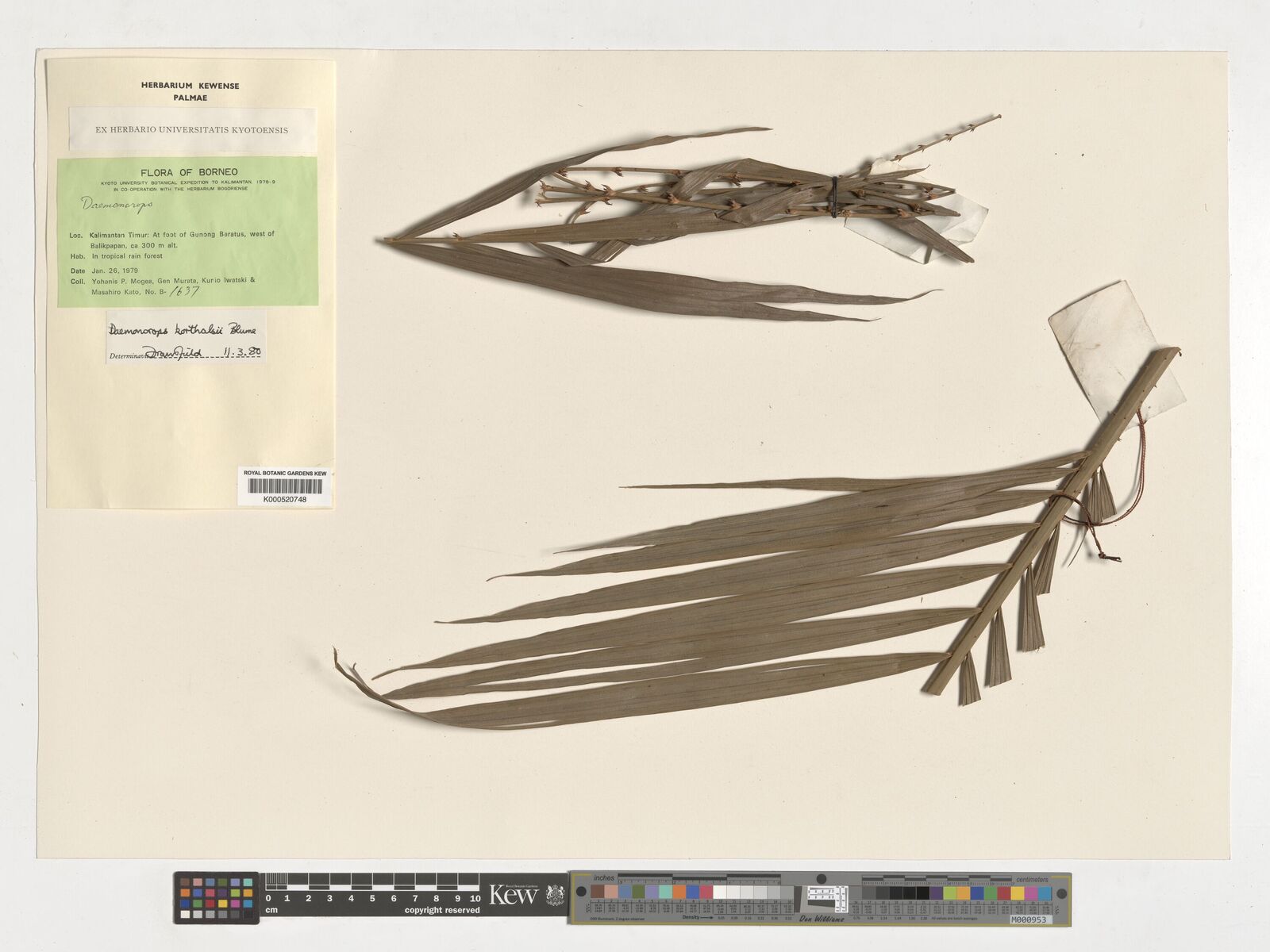This screenshot has height=952, width=1270.
Task: Click the curled tip of the lowest leaflet
Action: [340, 658]
